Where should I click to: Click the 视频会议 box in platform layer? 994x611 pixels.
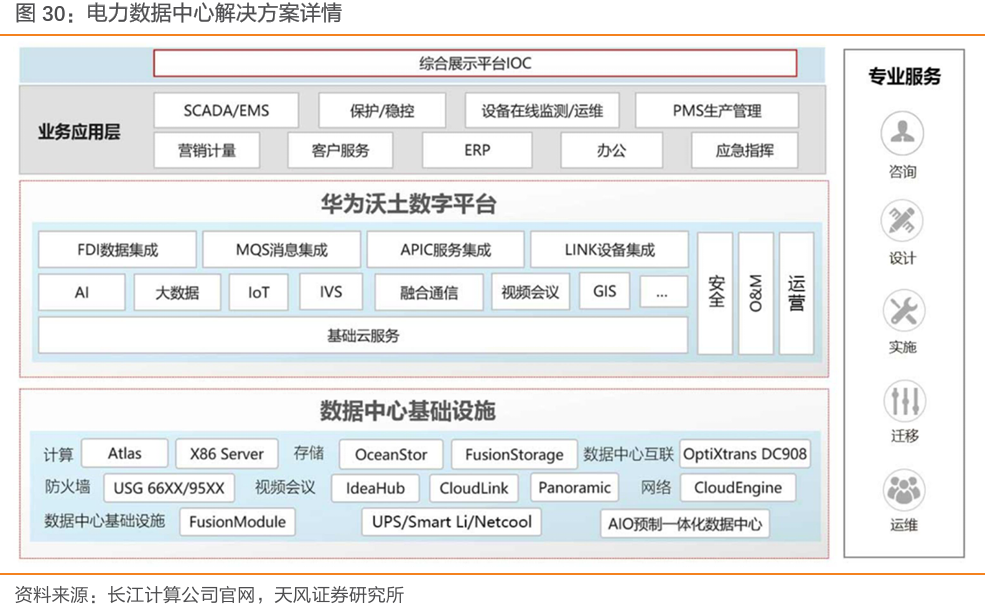pos(531,292)
